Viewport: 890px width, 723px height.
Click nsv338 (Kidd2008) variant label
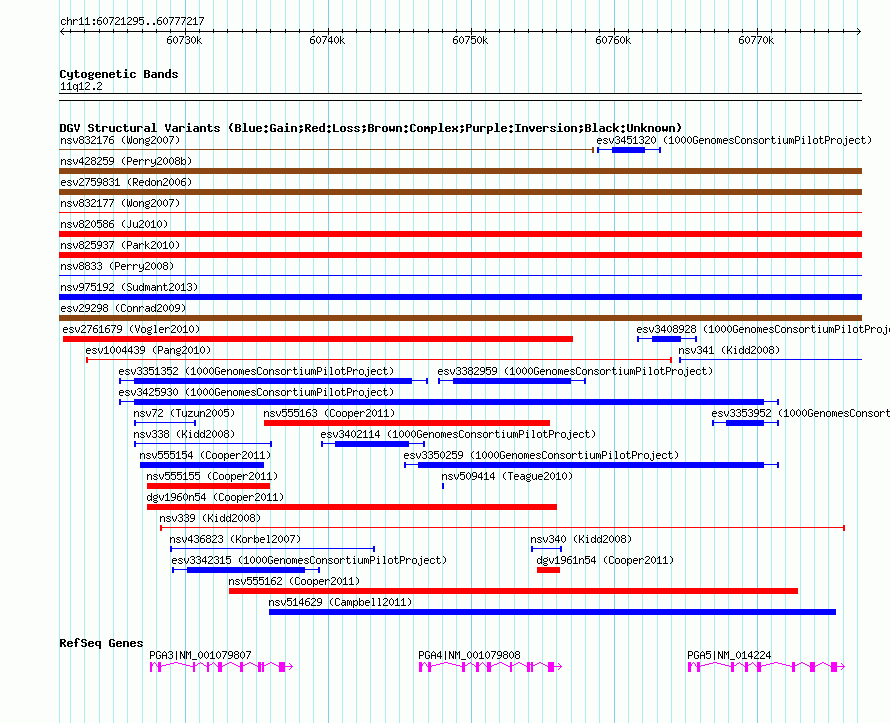tap(184, 434)
